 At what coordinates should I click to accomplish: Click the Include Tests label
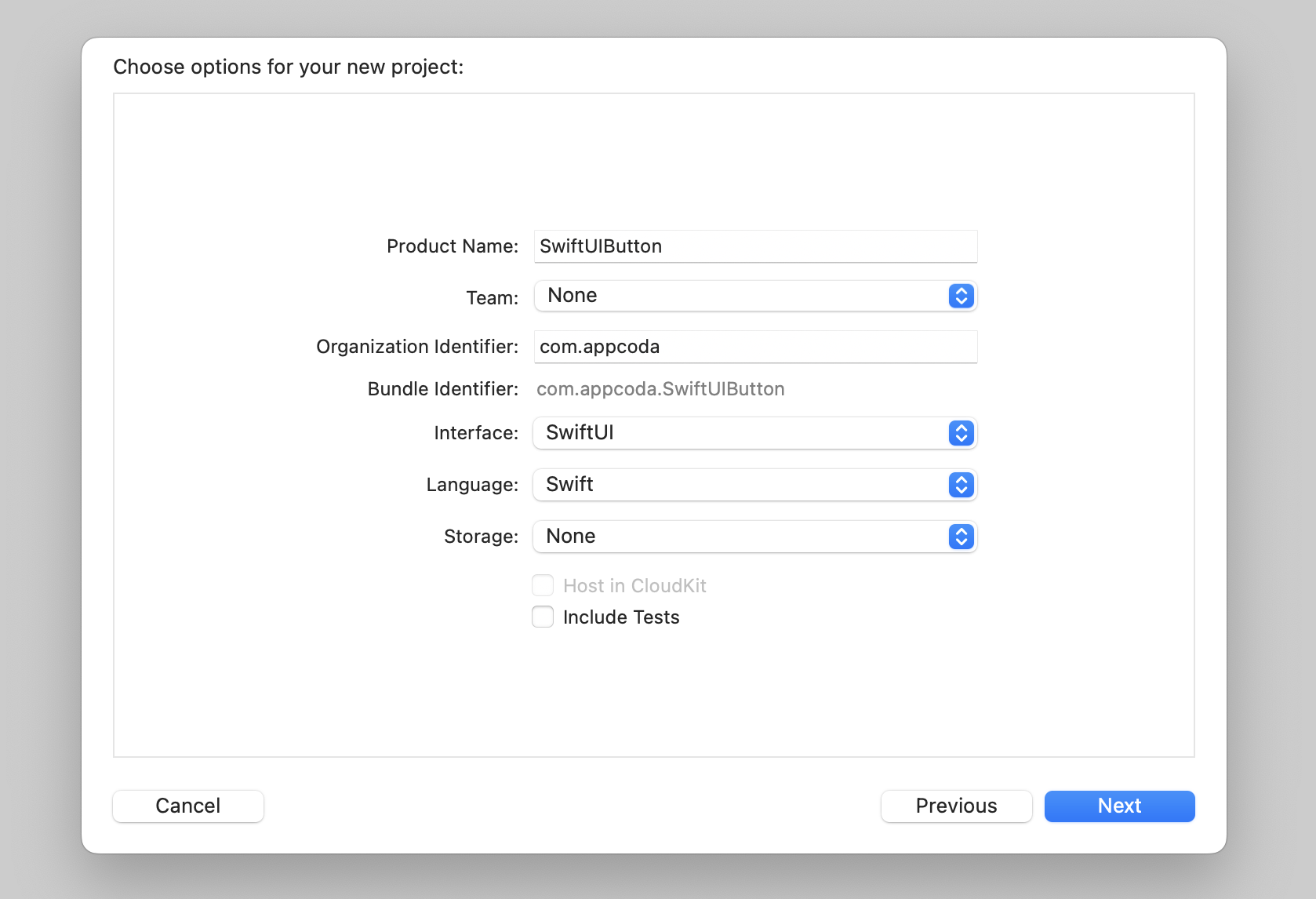click(x=621, y=617)
